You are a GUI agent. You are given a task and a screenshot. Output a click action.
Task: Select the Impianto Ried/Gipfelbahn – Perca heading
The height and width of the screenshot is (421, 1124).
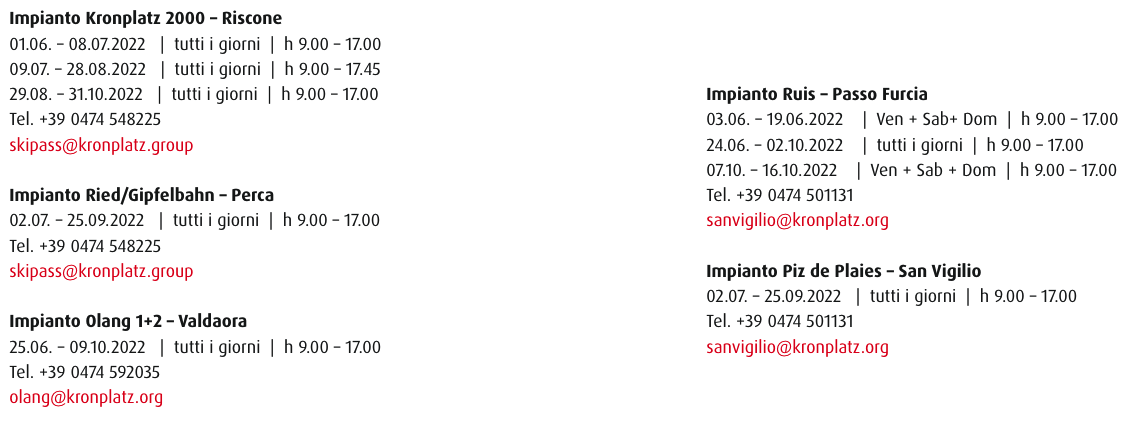[141, 195]
